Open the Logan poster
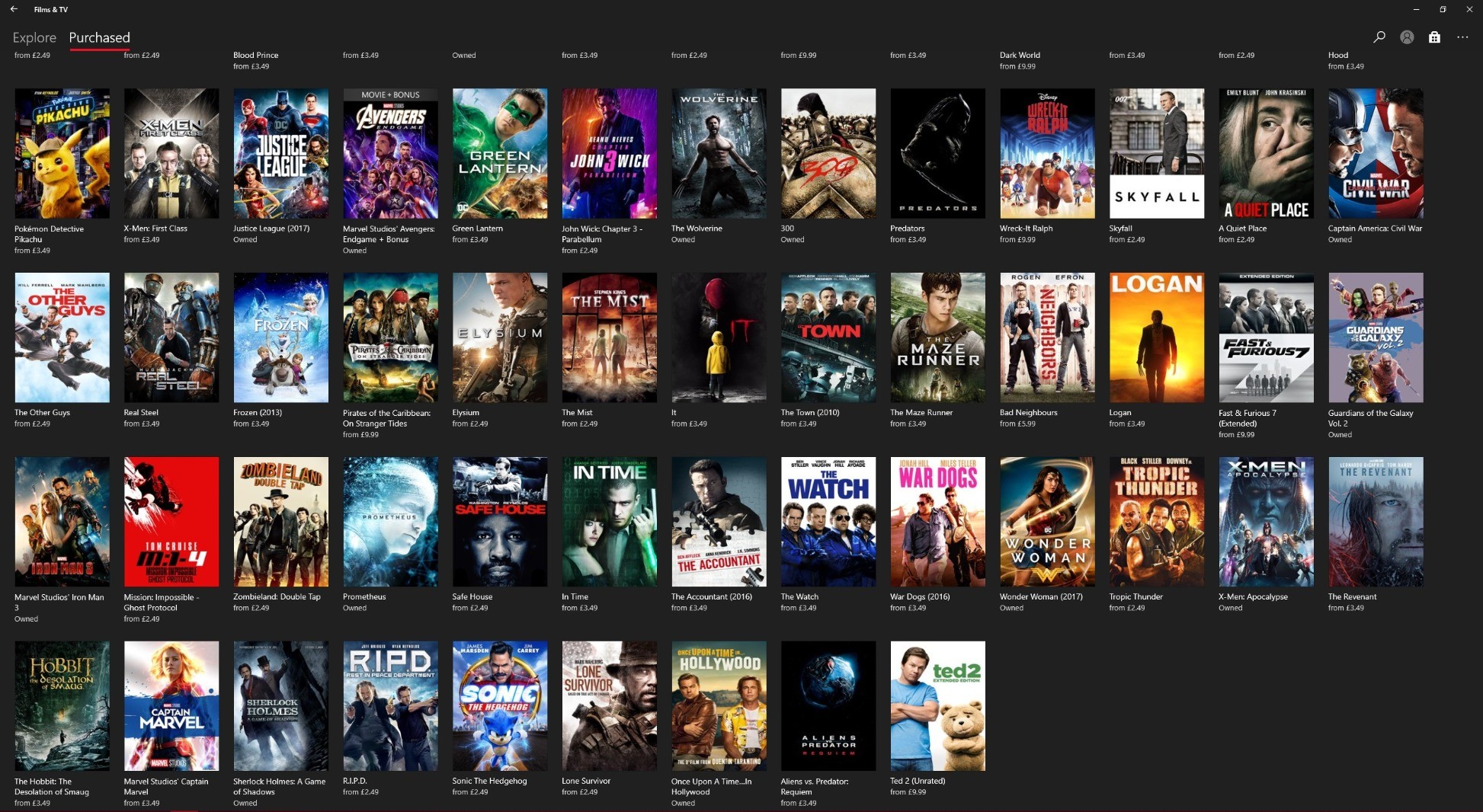The image size is (1483, 812). (x=1157, y=337)
